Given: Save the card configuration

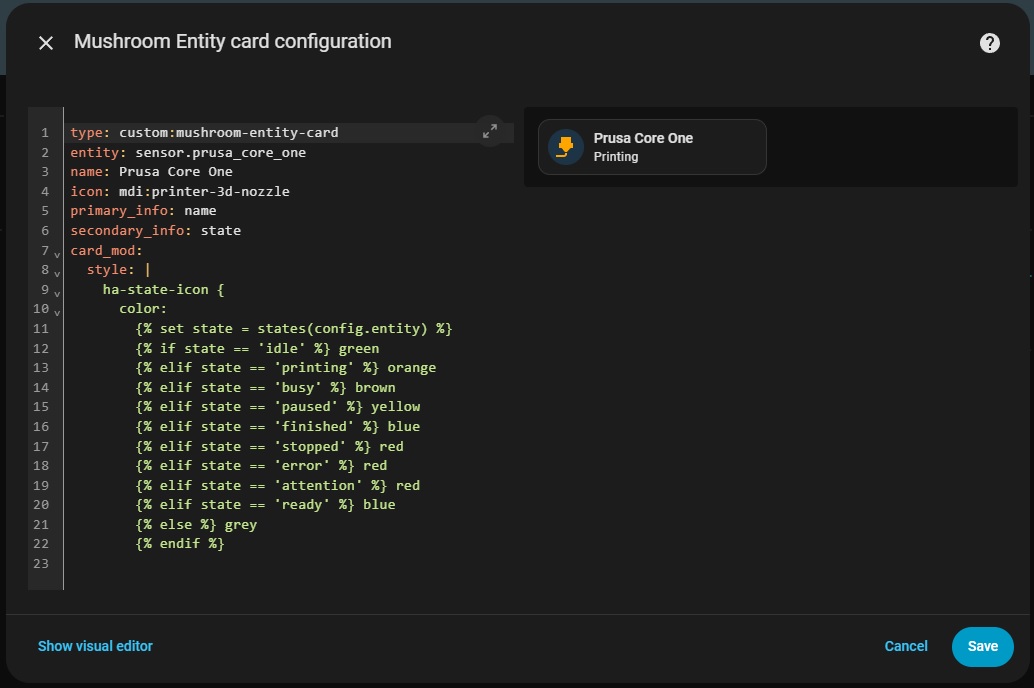Looking at the screenshot, I should coord(982,646).
